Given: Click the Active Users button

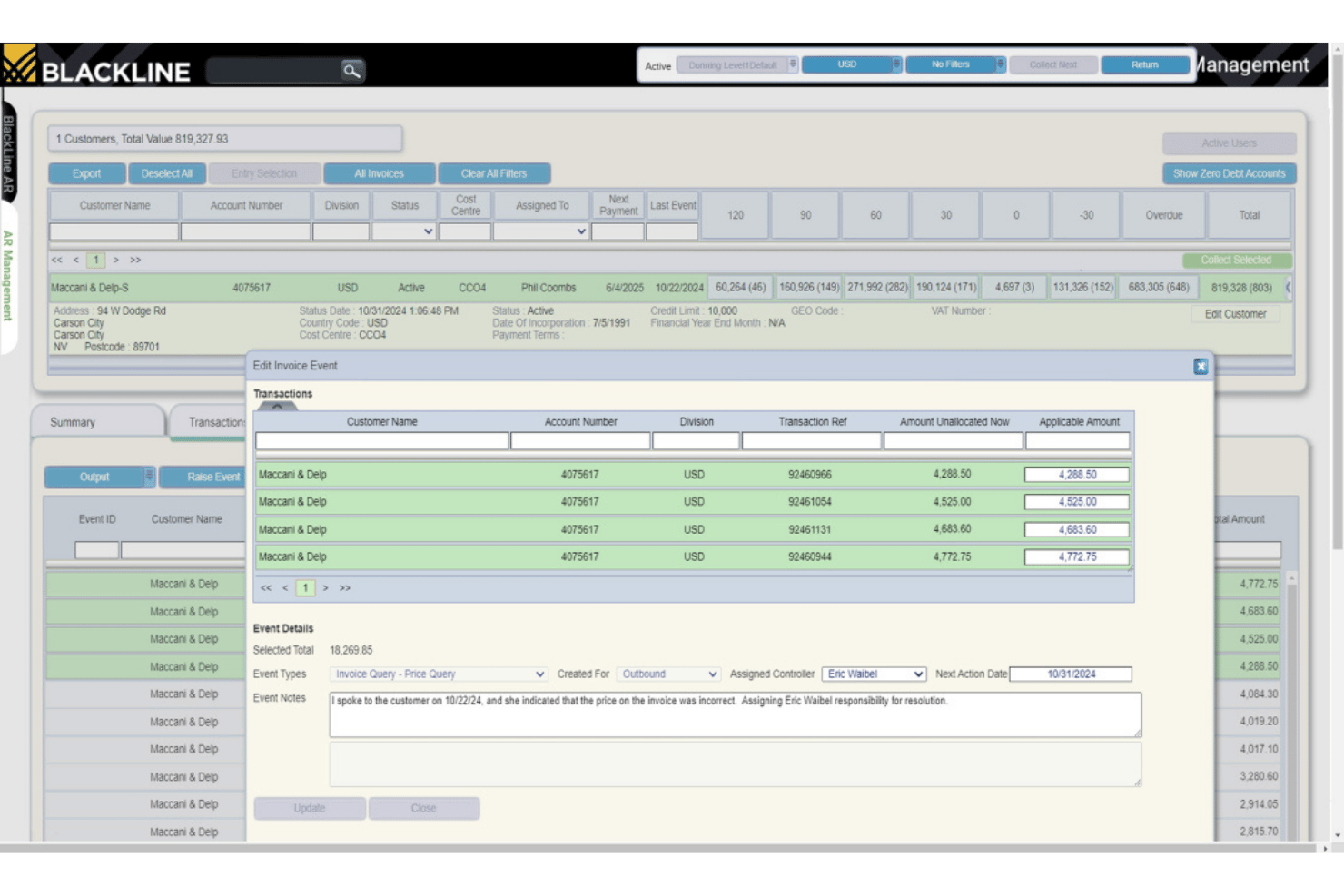Looking at the screenshot, I should 1229,143.
